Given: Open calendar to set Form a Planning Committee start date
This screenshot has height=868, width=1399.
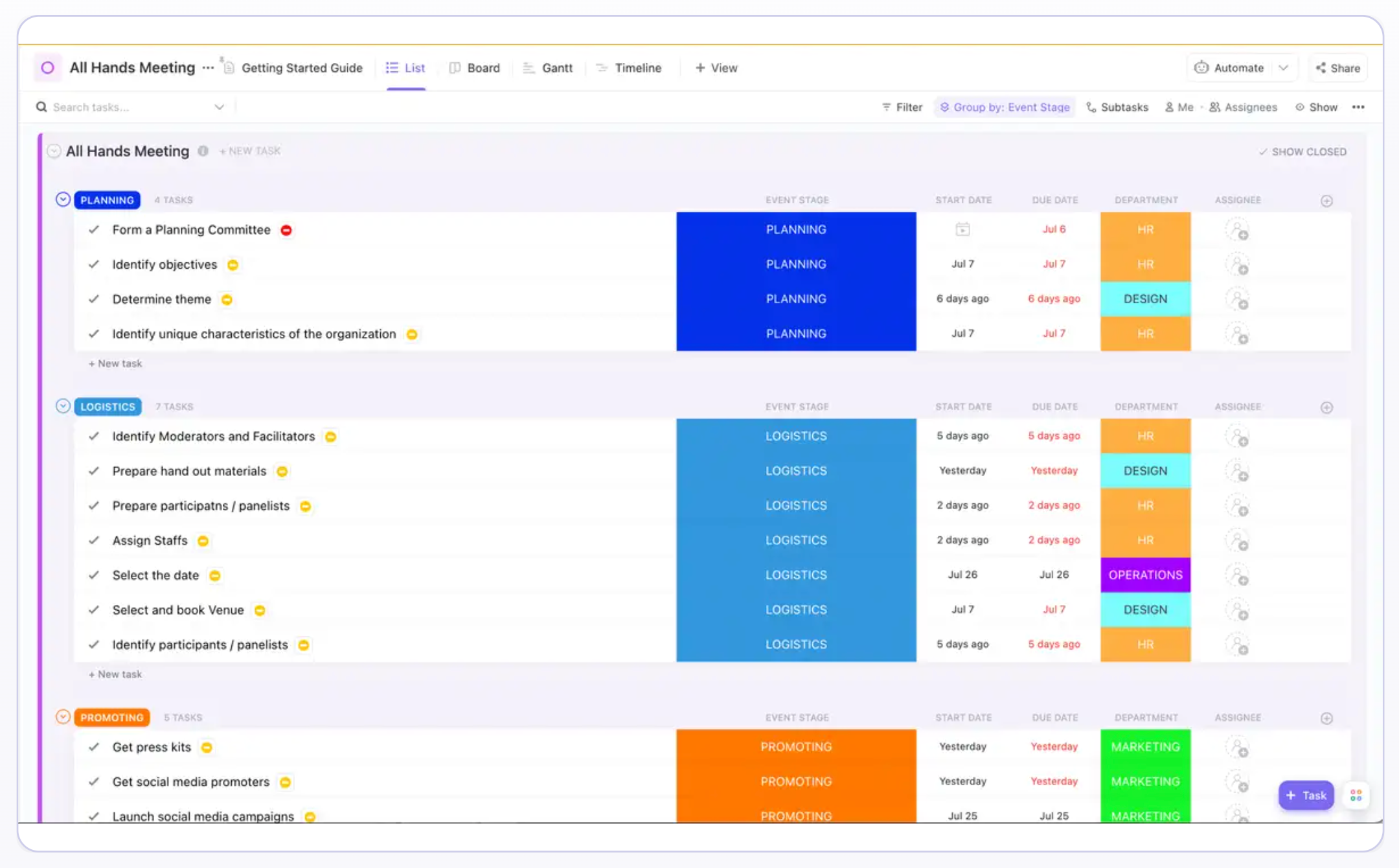Looking at the screenshot, I should [x=962, y=229].
